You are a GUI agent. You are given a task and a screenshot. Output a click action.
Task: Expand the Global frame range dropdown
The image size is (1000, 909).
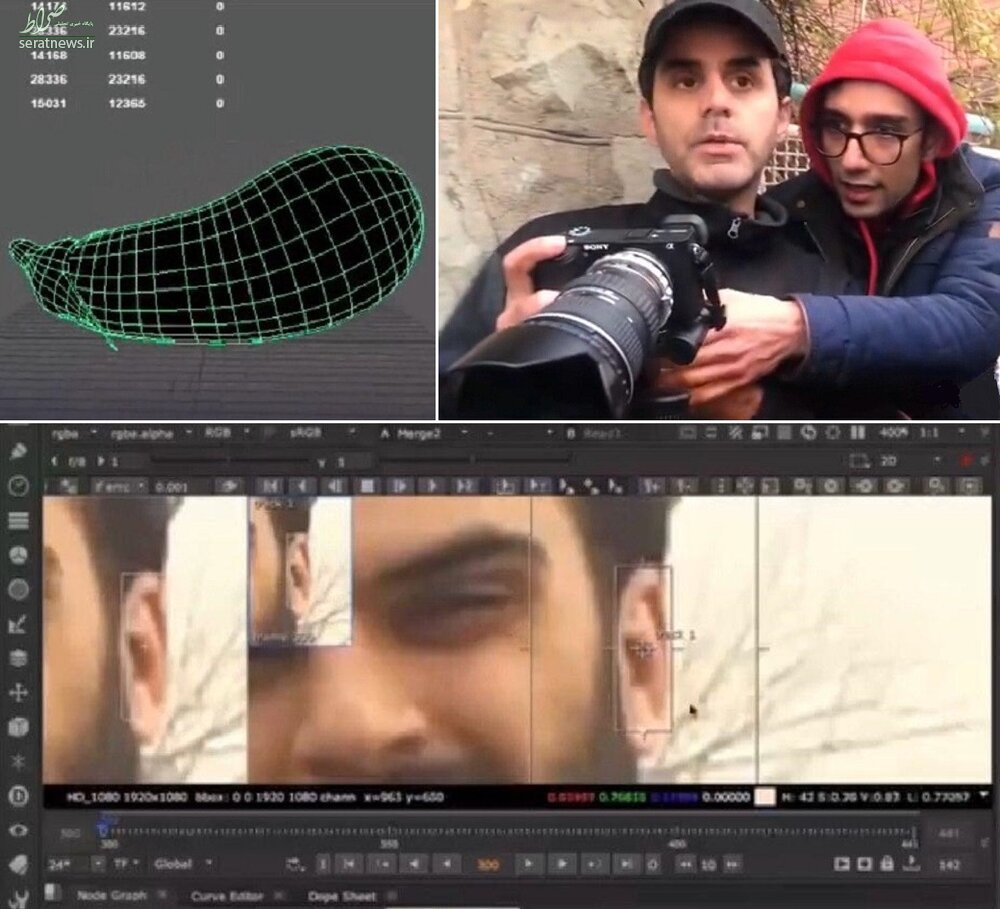(182, 864)
